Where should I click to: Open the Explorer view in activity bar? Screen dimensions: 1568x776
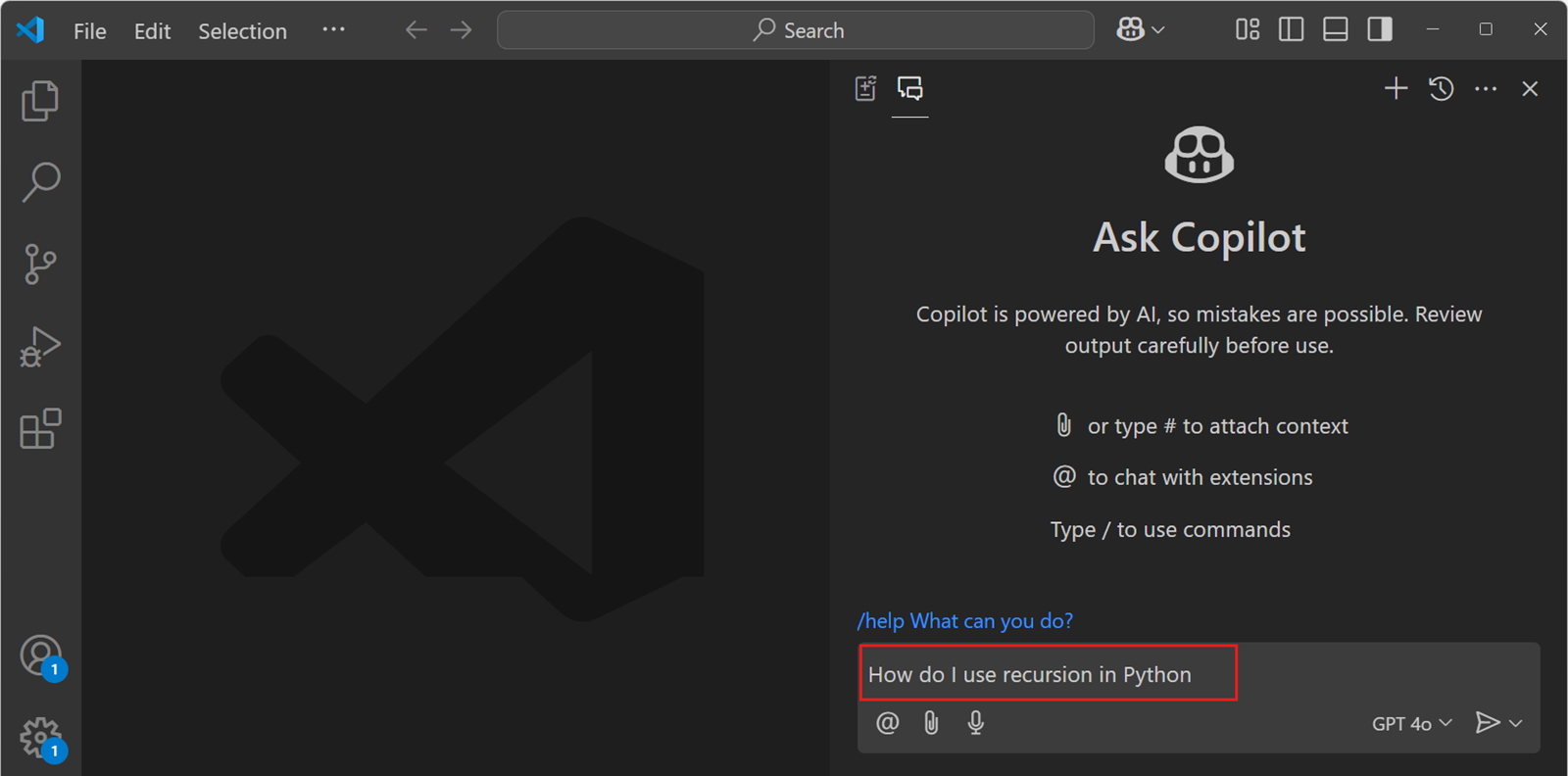(40, 101)
